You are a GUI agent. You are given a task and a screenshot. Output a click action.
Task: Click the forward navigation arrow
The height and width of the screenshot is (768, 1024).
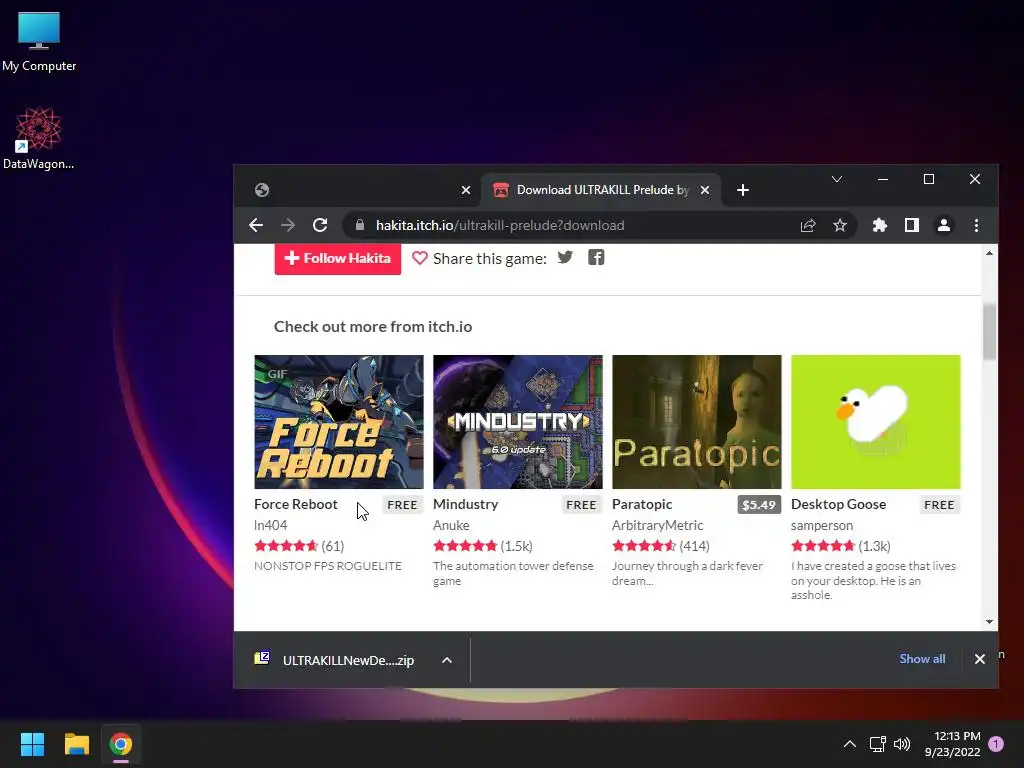[x=288, y=225]
